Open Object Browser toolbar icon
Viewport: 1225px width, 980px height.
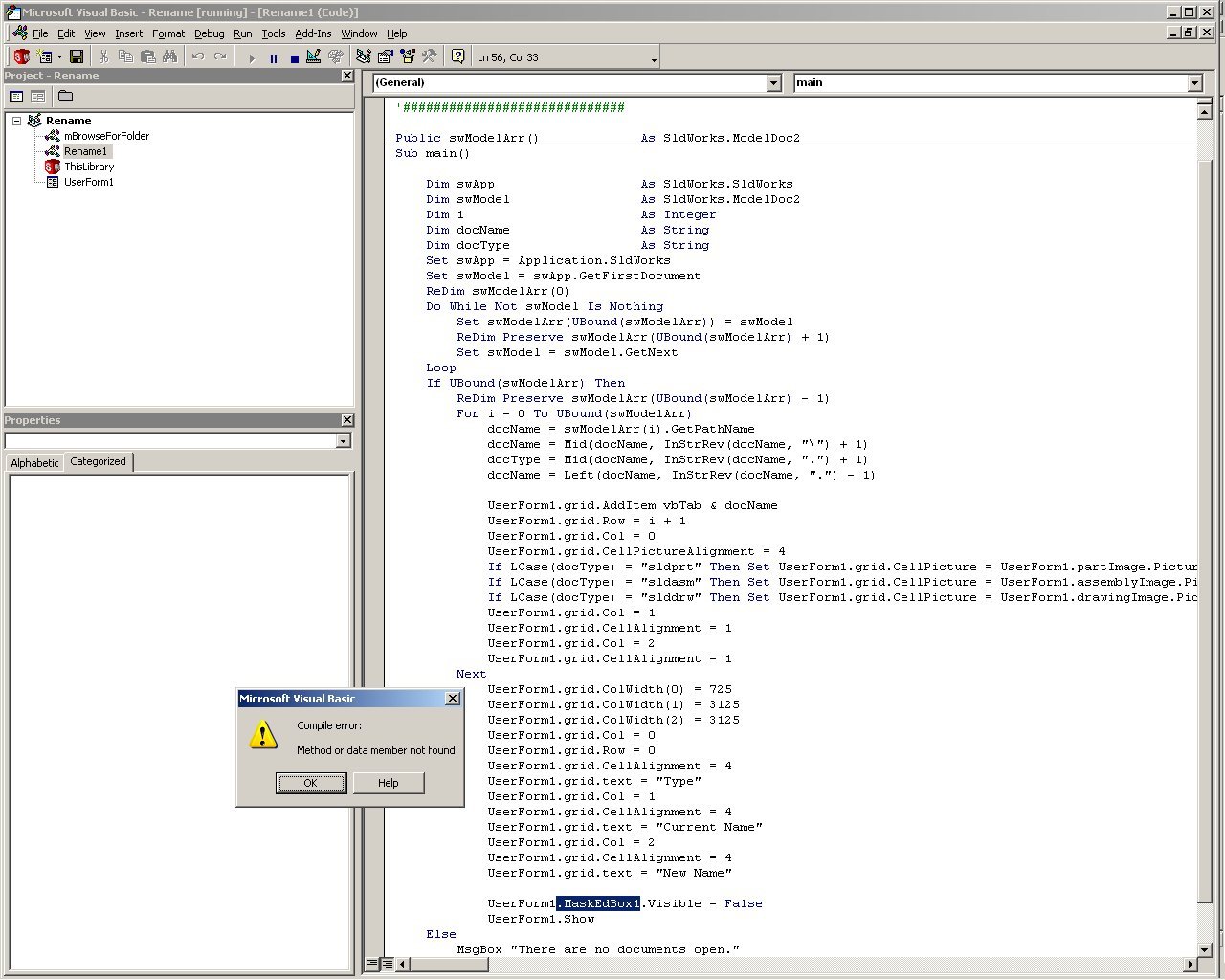(408, 57)
